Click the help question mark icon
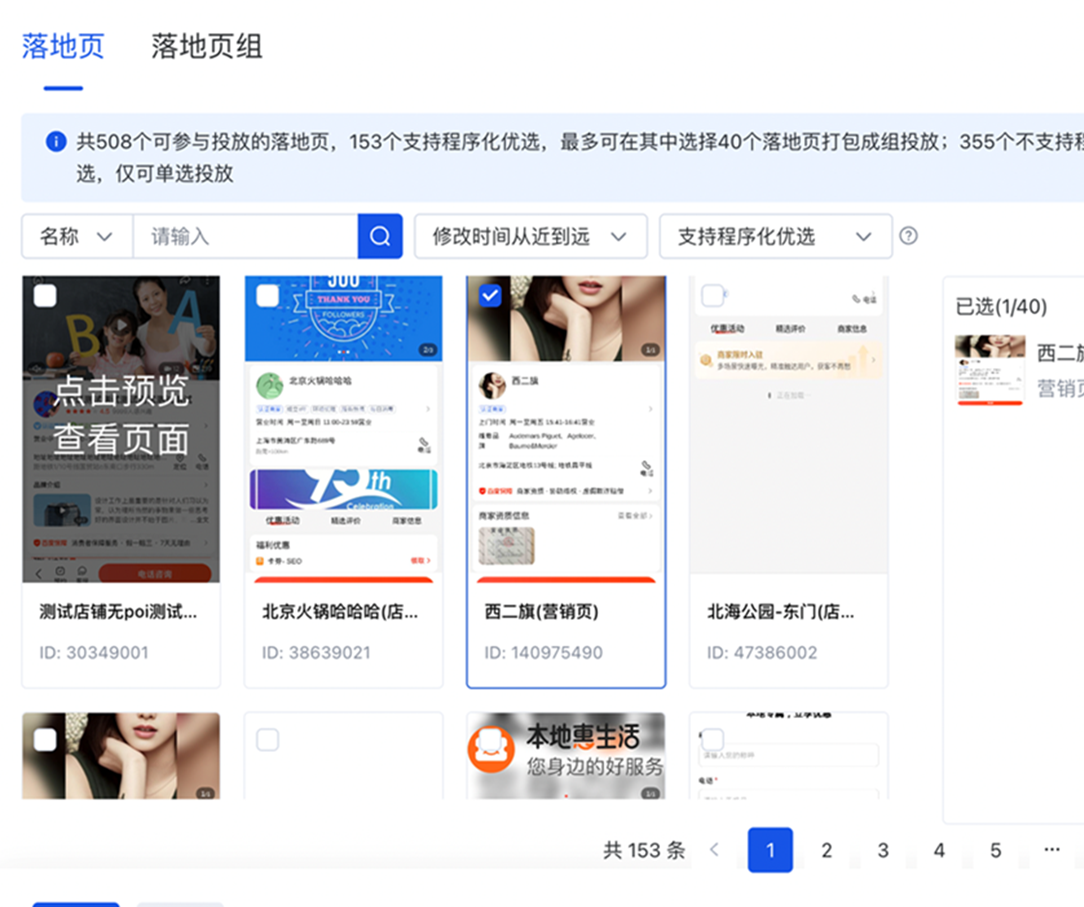Image resolution: width=1084 pixels, height=907 pixels. 908,237
